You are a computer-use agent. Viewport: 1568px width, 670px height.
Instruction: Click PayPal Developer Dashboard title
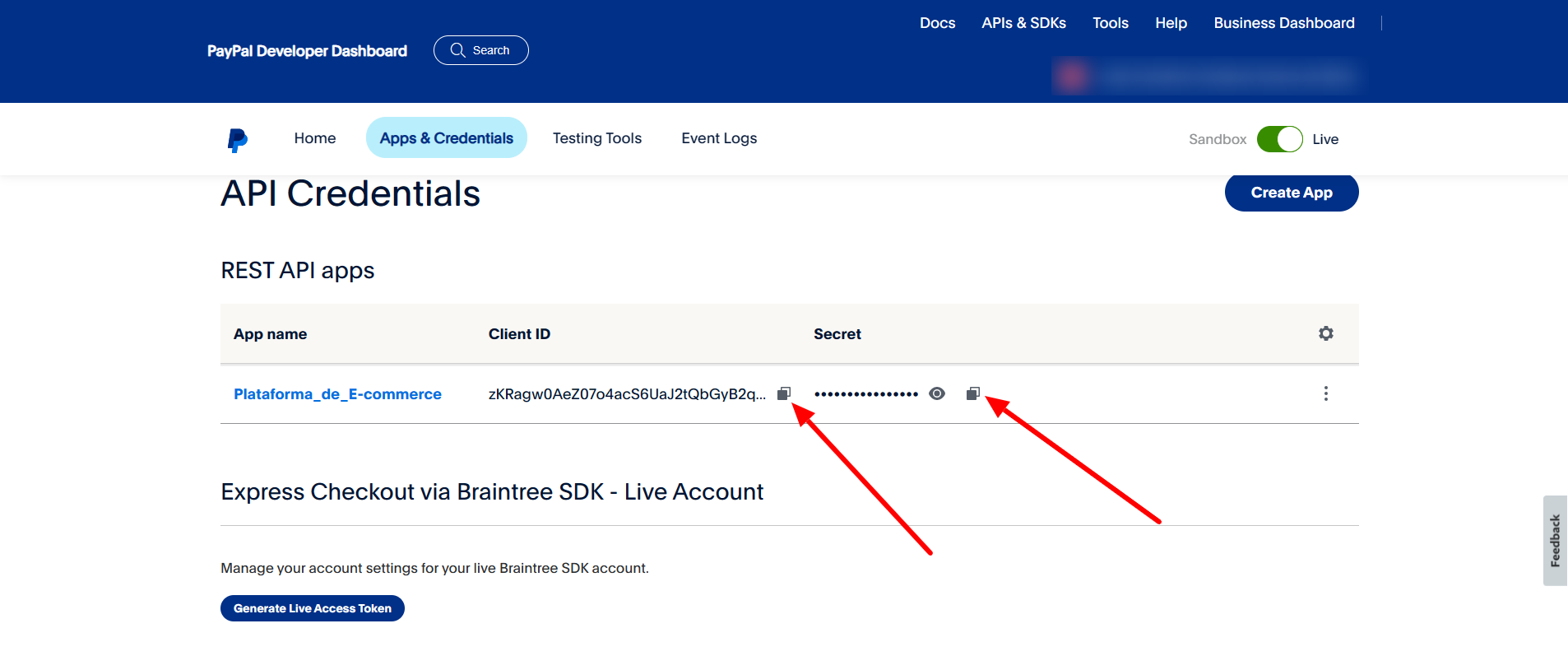(x=307, y=51)
